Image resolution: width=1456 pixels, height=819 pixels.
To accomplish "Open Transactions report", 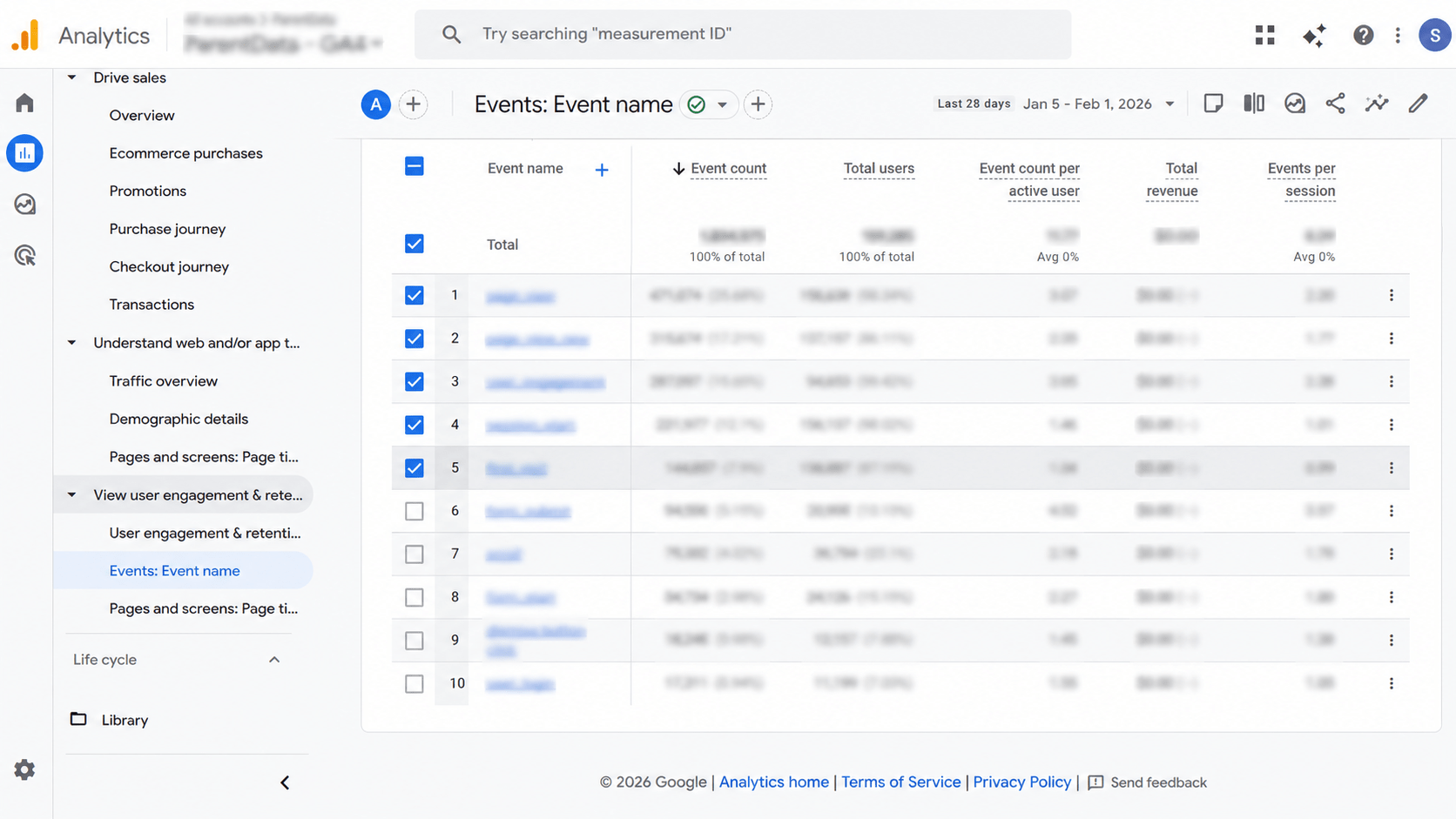I will [x=152, y=305].
